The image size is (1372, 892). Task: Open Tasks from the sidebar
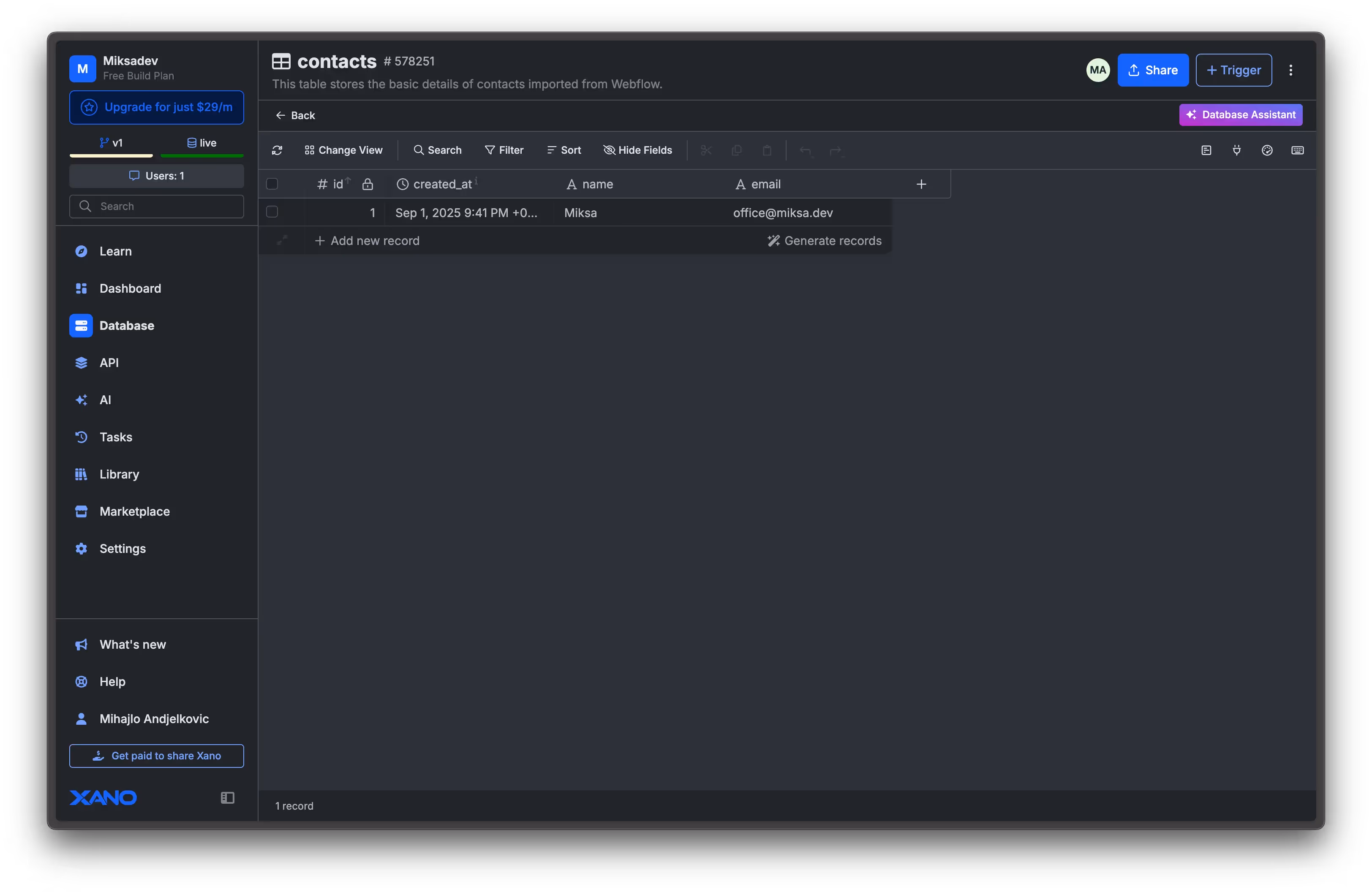(115, 437)
